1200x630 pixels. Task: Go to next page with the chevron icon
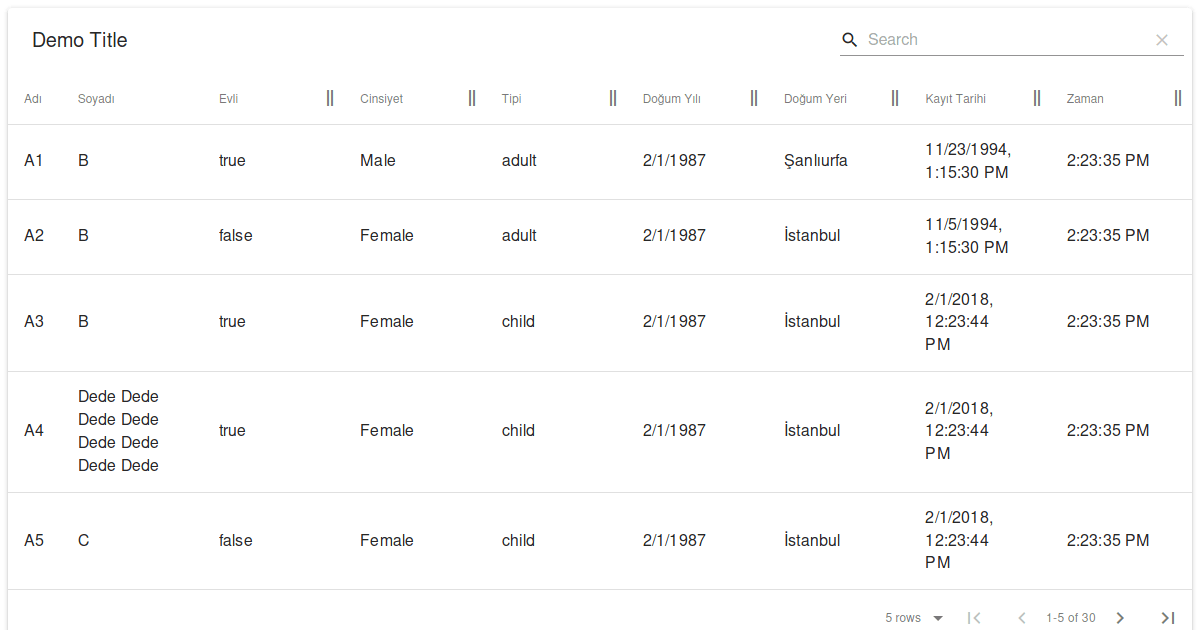[1120, 617]
